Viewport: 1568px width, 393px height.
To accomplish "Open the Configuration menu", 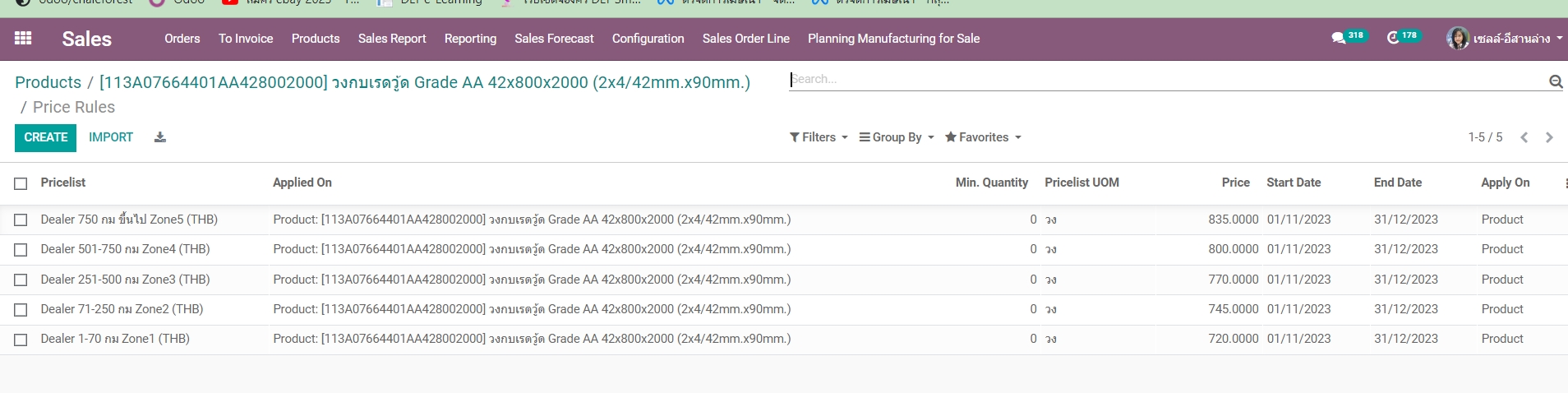I will tap(648, 39).
